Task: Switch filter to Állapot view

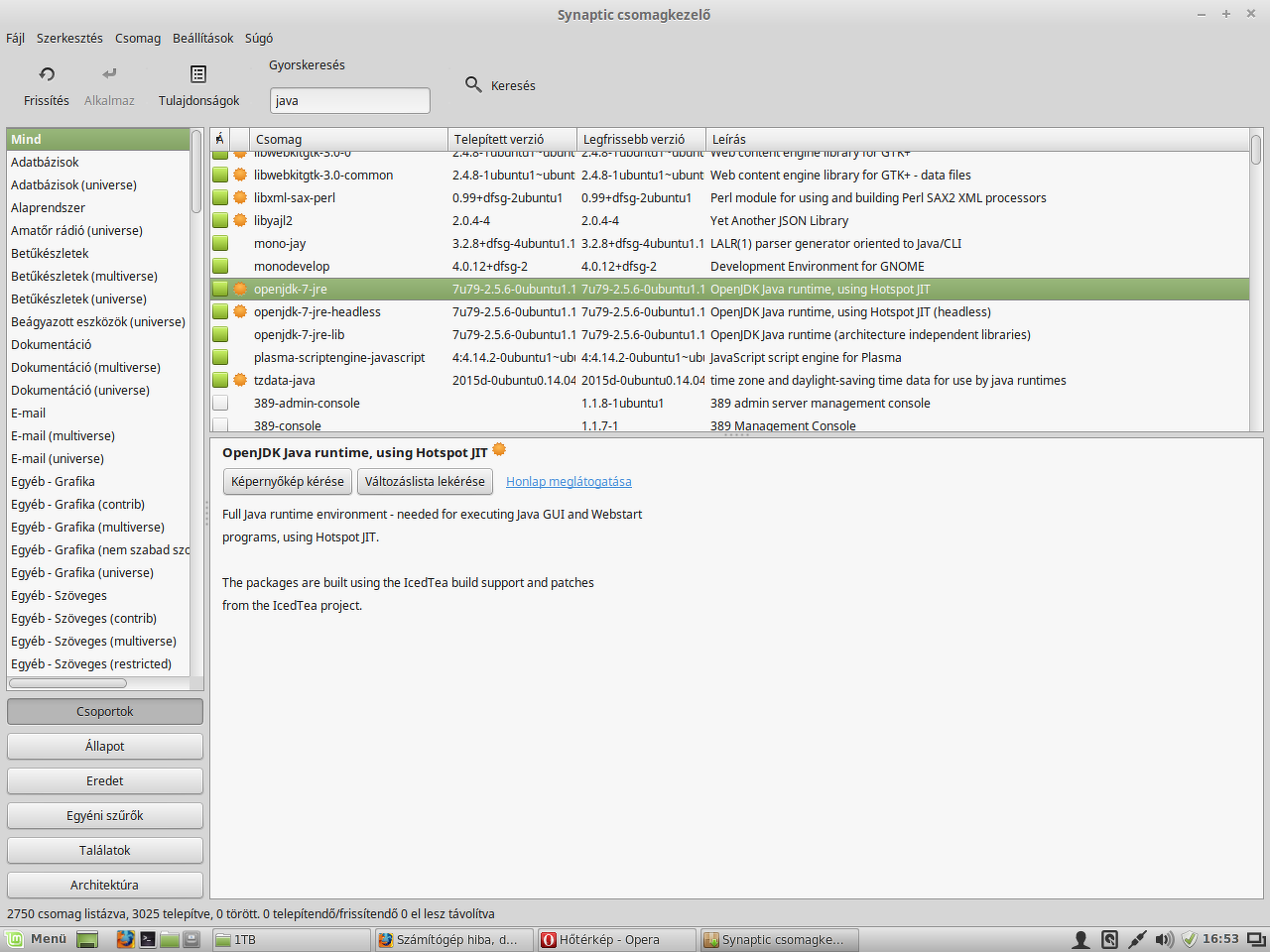Action: [105, 746]
